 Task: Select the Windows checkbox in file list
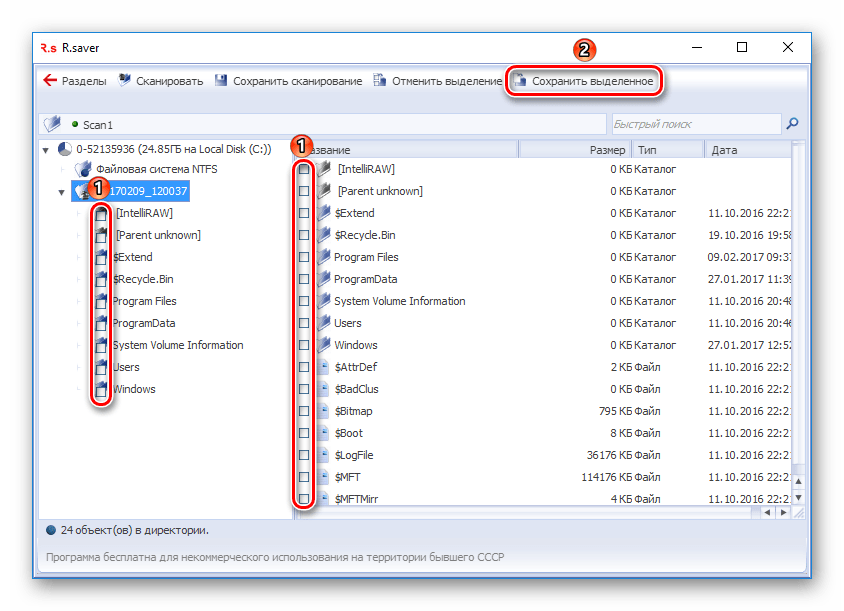point(304,345)
